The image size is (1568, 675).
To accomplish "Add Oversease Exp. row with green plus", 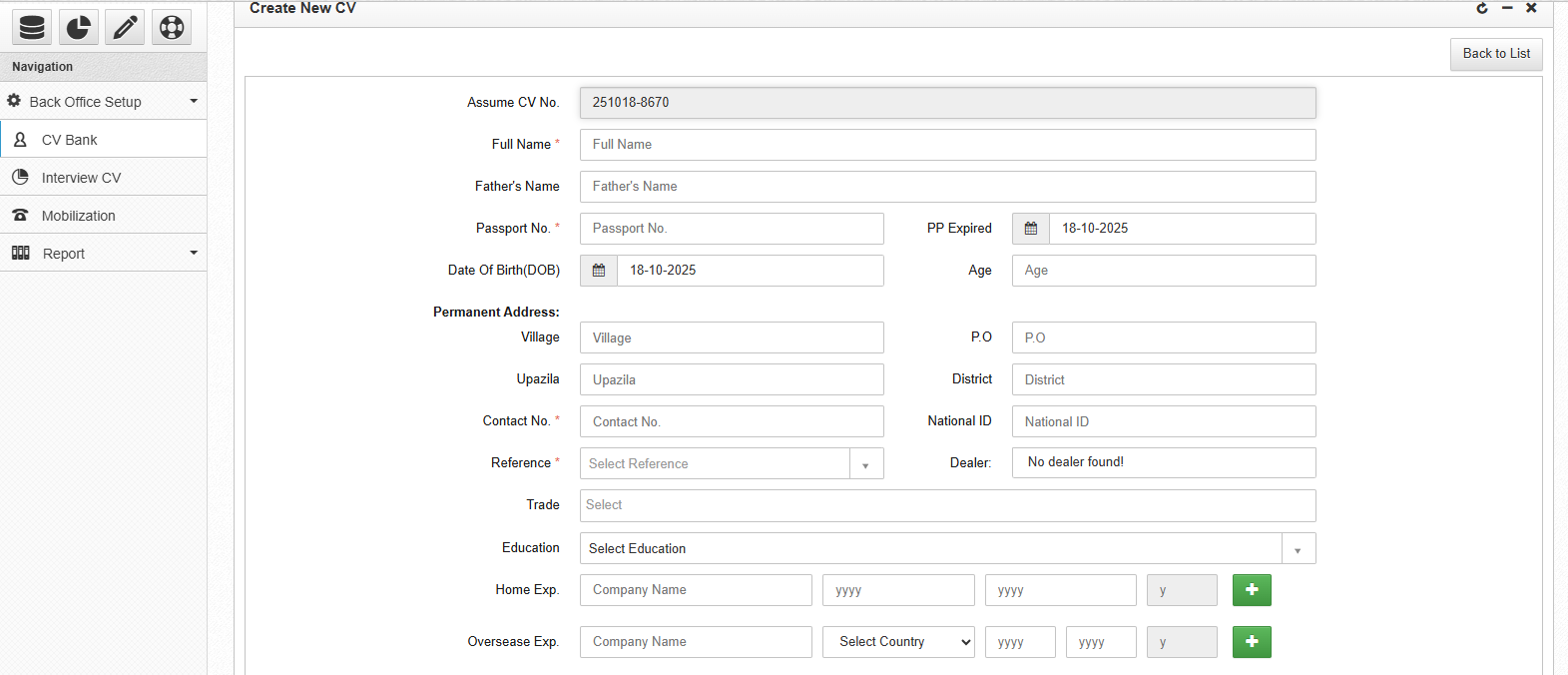I will pos(1252,642).
